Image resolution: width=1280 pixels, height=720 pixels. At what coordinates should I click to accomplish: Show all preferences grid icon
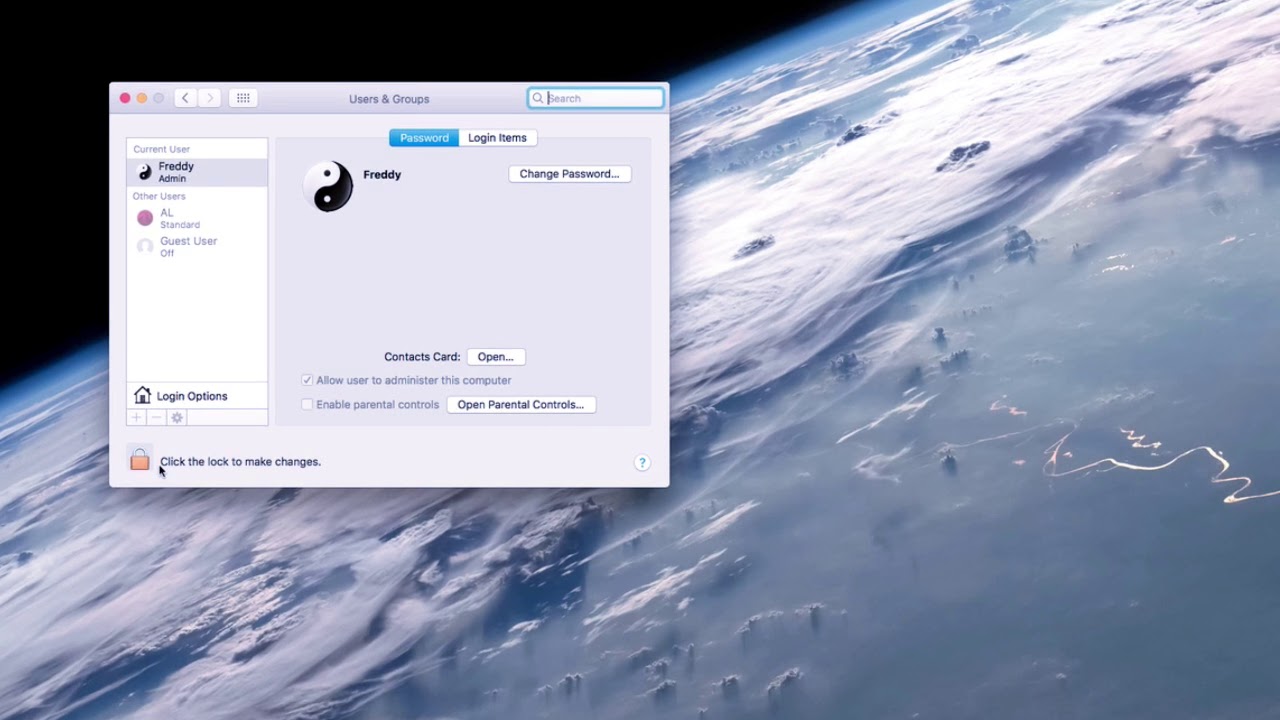tap(243, 98)
